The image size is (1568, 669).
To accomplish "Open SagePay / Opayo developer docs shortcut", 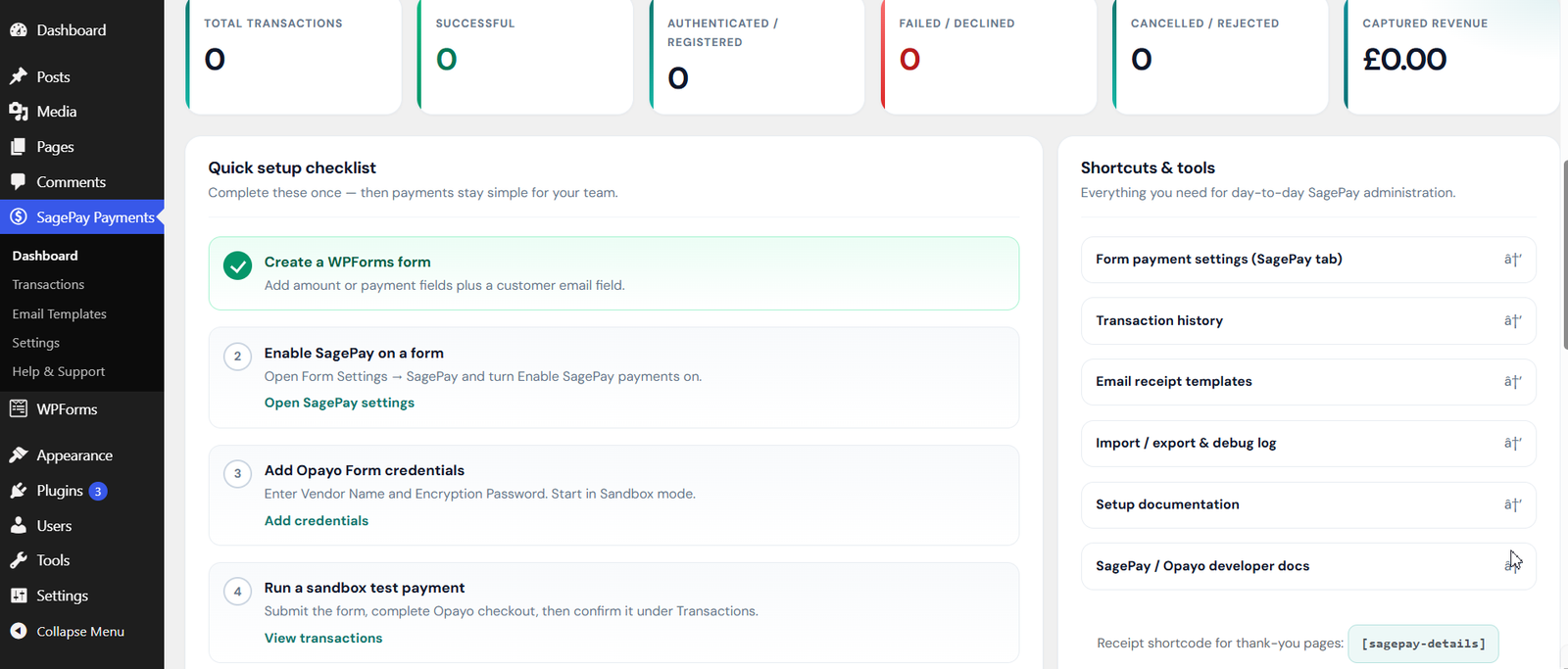I will (x=1308, y=566).
